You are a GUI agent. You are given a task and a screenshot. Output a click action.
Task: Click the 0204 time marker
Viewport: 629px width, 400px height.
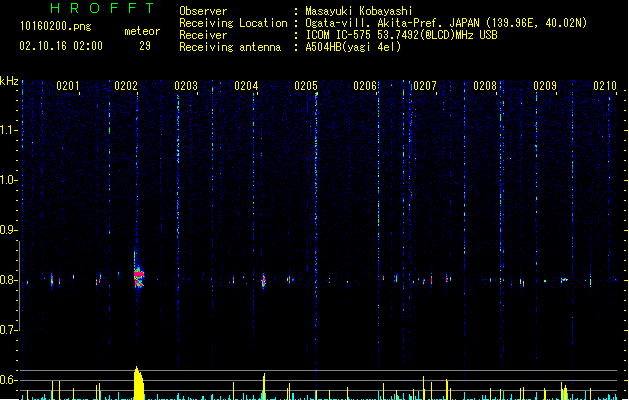point(246,86)
